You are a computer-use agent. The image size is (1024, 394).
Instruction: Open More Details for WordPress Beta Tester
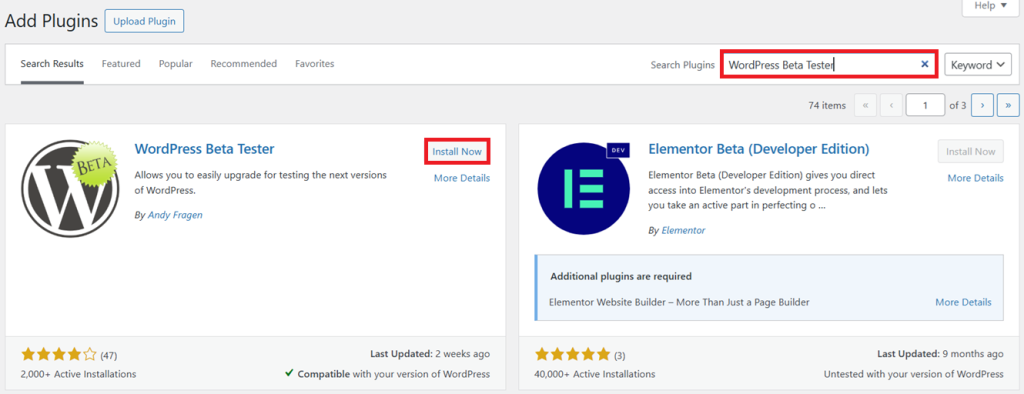click(x=462, y=178)
